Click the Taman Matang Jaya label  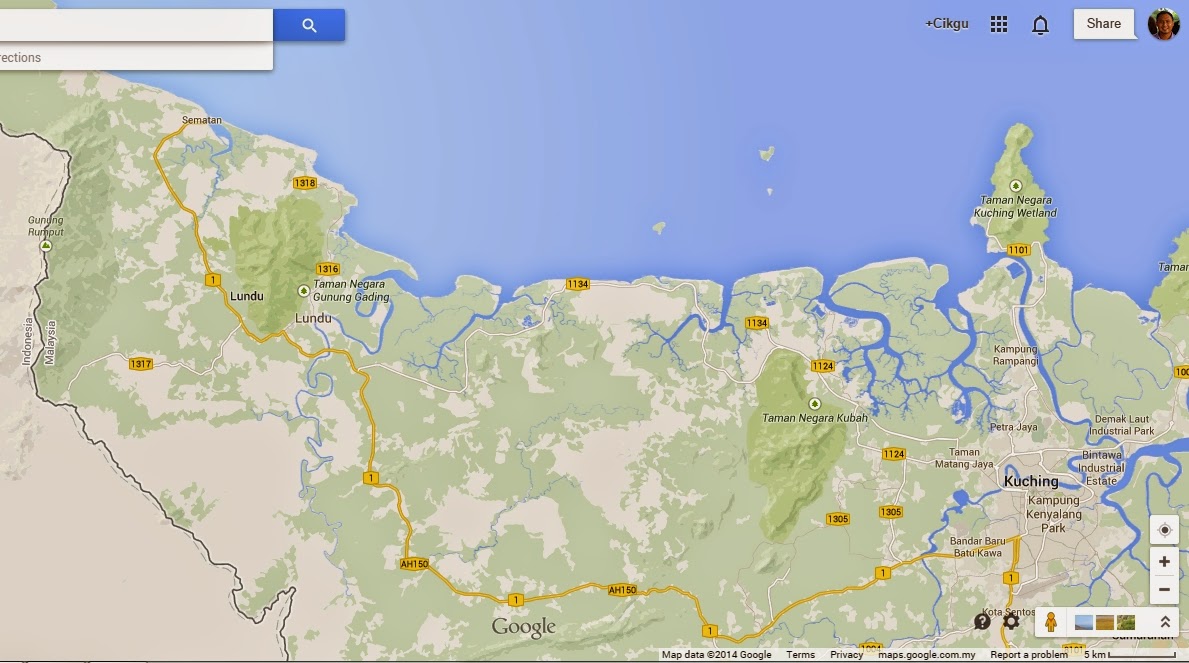964,457
